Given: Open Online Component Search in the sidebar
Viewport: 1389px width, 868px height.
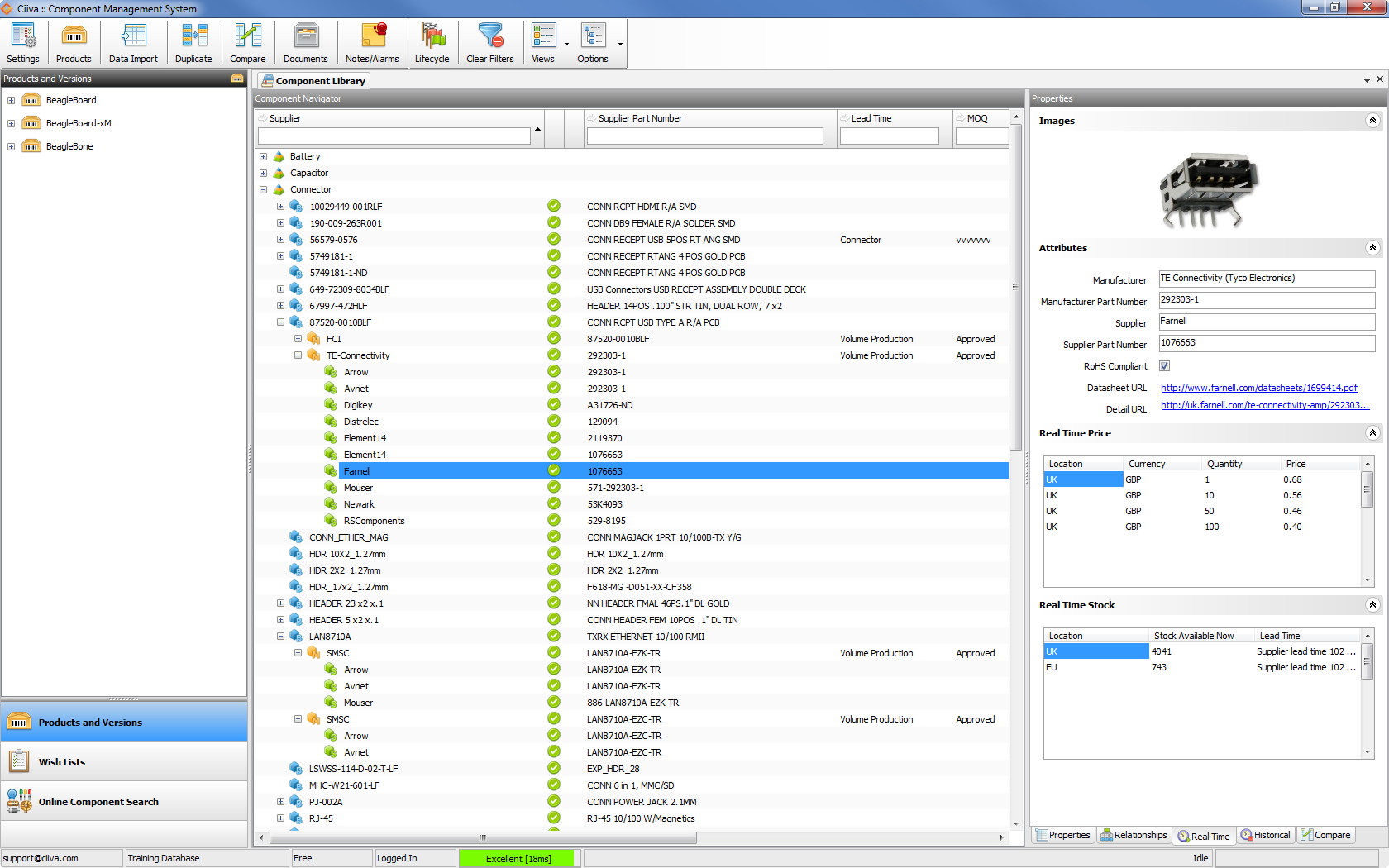Looking at the screenshot, I should tap(98, 801).
